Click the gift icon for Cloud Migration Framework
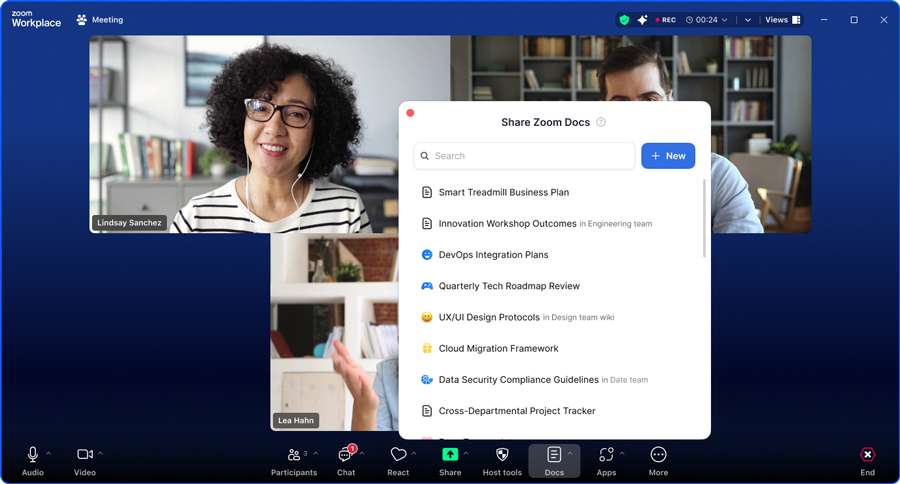900x484 pixels. tap(426, 349)
